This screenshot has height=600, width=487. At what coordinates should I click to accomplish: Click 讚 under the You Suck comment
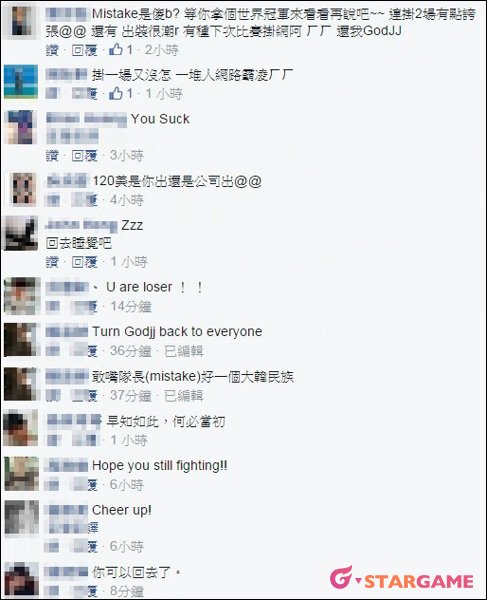click(52, 155)
